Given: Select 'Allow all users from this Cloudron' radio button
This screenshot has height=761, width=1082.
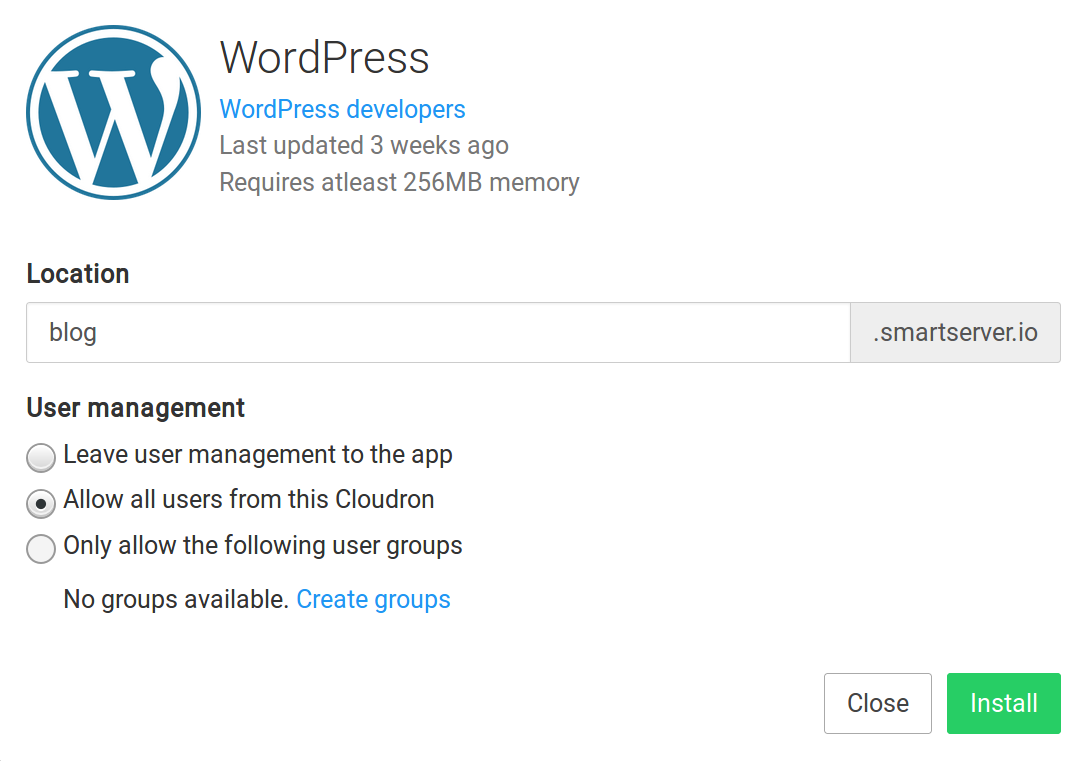Looking at the screenshot, I should (41, 503).
